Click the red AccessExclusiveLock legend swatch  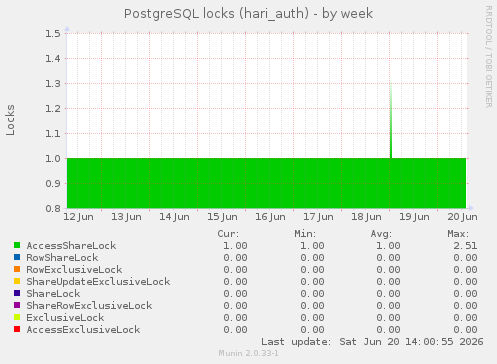pos(17,329)
